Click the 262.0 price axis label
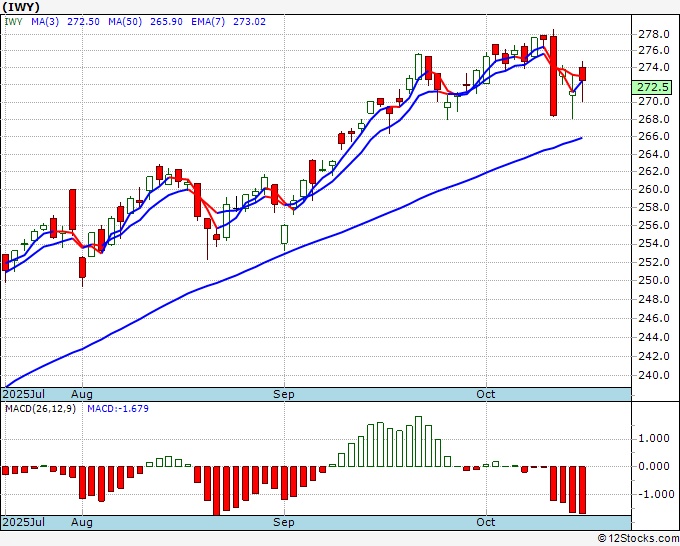680x546 pixels. point(654,171)
